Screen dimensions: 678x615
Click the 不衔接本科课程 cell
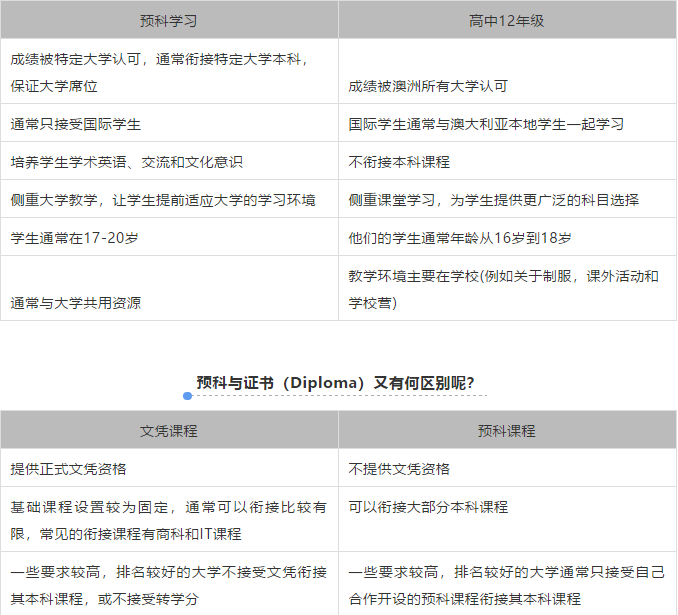tap(399, 162)
